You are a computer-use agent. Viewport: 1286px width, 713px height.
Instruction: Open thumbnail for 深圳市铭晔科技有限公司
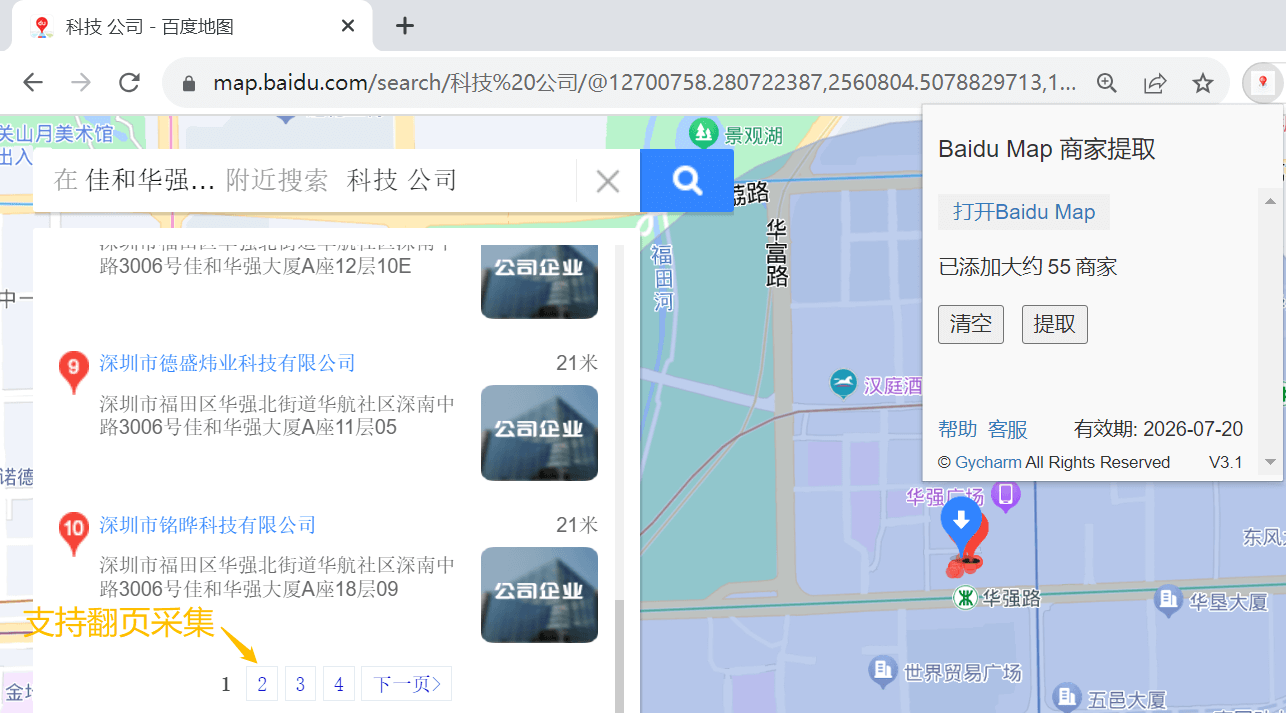tap(539, 594)
